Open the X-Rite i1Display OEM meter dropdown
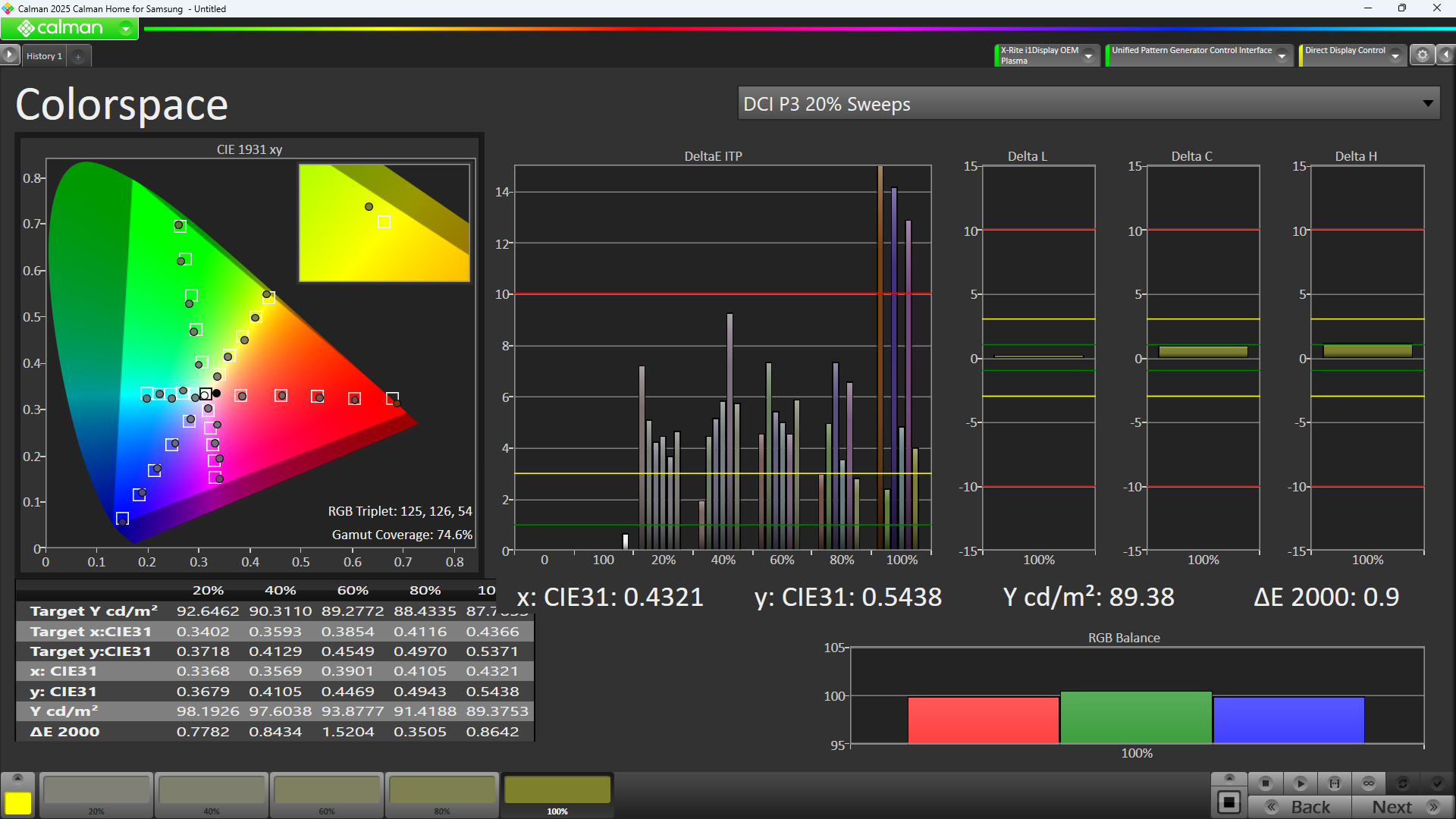The width and height of the screenshot is (1456, 819). (1089, 55)
